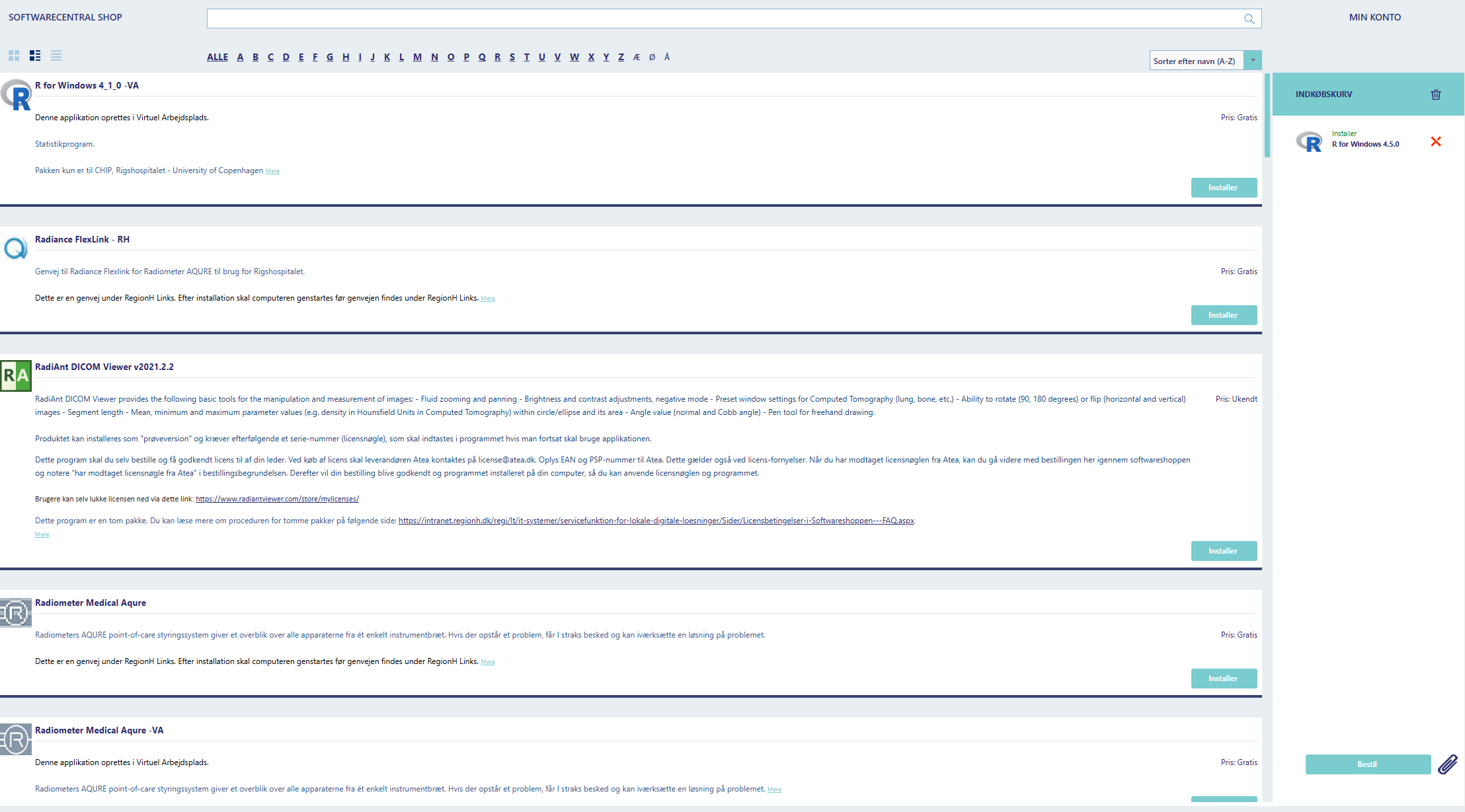1465x812 pixels.
Task: Install Radiance FlexLink - RH
Action: pyautogui.click(x=1224, y=315)
